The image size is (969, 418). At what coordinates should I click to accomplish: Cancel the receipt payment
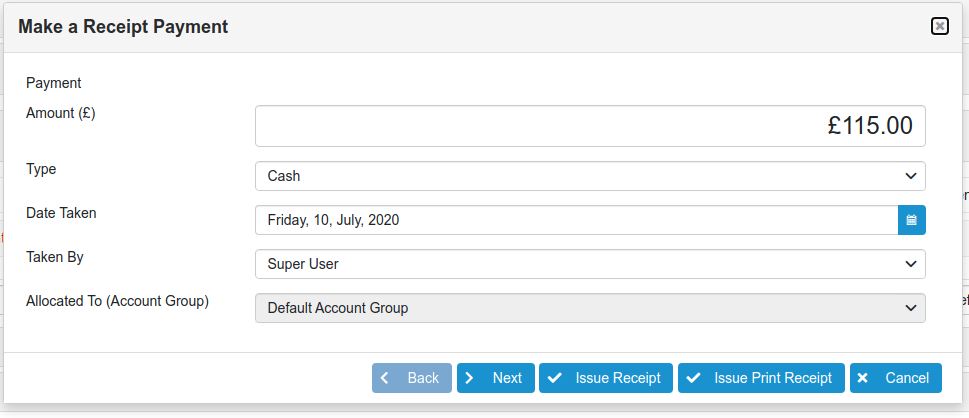click(x=895, y=378)
